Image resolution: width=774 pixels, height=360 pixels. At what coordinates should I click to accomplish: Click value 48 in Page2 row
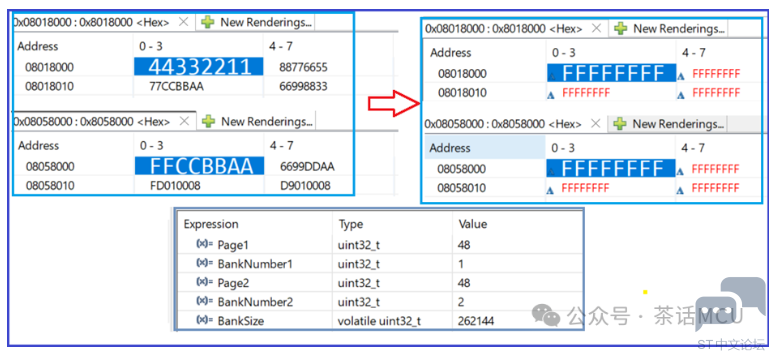point(464,283)
